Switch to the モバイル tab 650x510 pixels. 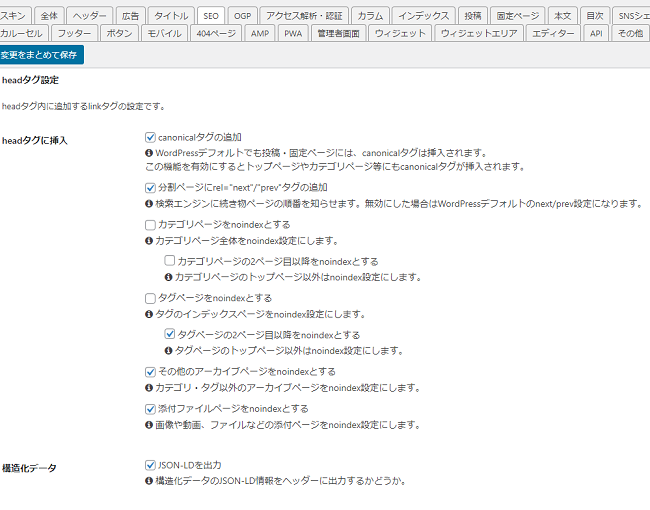coord(164,33)
